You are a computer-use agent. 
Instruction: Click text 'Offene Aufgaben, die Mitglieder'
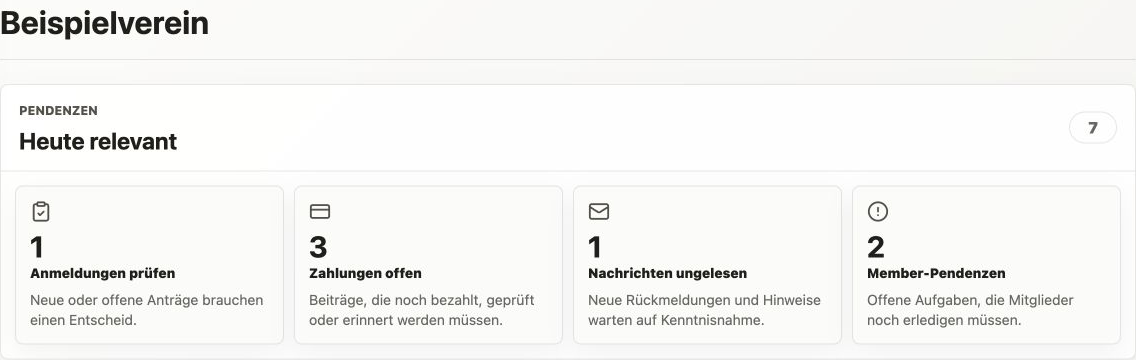(970, 300)
